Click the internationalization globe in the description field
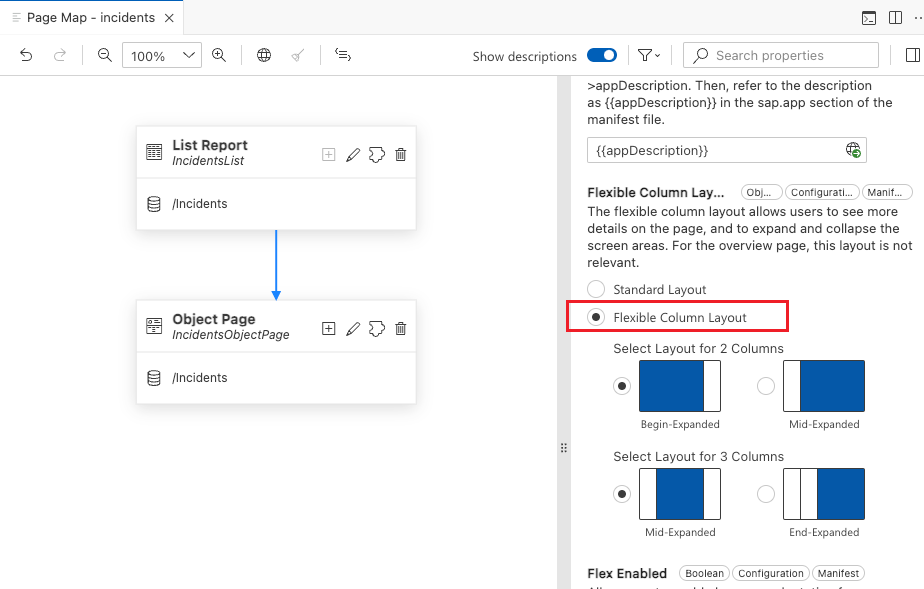The width and height of the screenshot is (924, 589). [853, 150]
